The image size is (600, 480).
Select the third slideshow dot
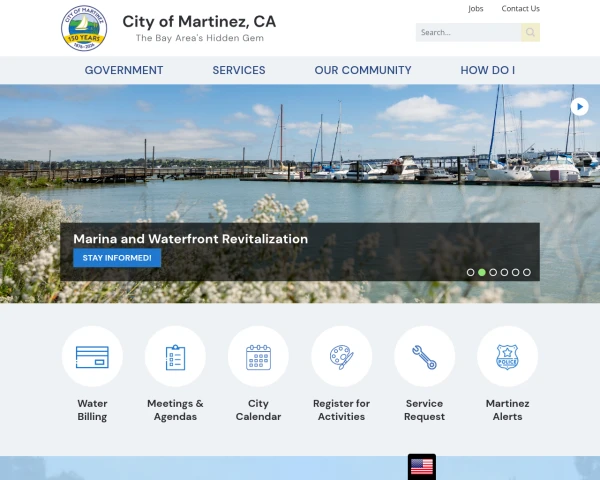pyautogui.click(x=493, y=272)
